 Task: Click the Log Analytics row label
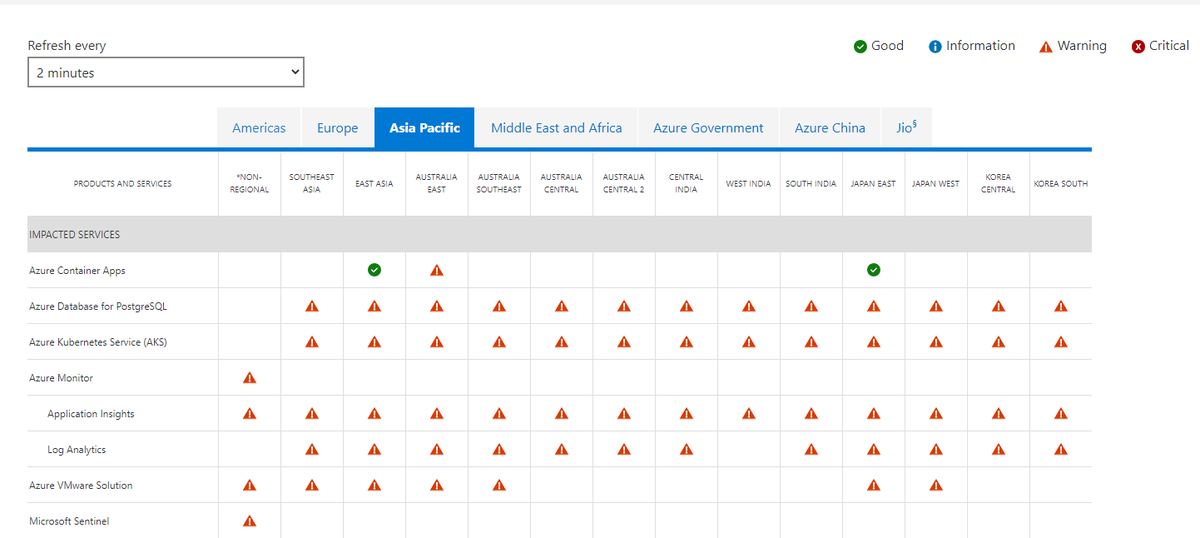pos(76,450)
